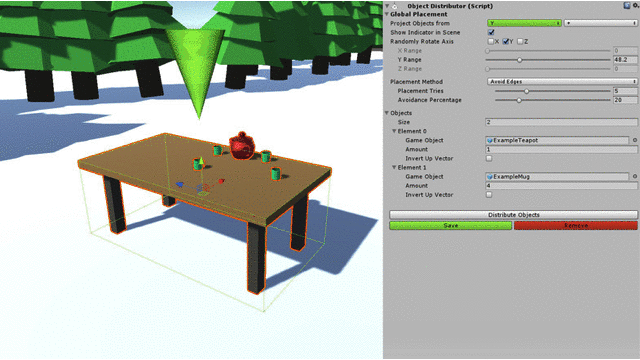Toggle Show Indicator in Scene checkbox
Image resolution: width=640 pixels, height=360 pixels.
pos(491,32)
